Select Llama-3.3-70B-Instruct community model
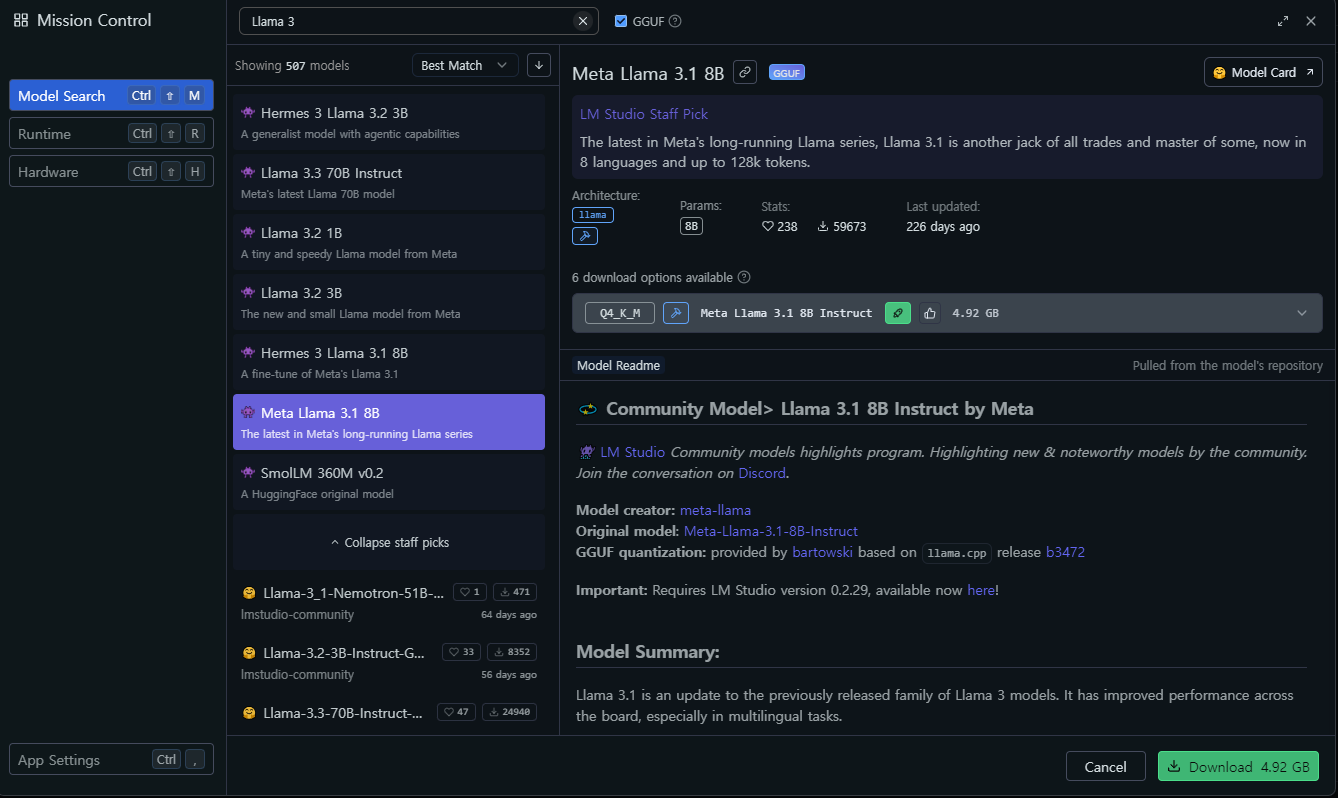 (x=389, y=715)
